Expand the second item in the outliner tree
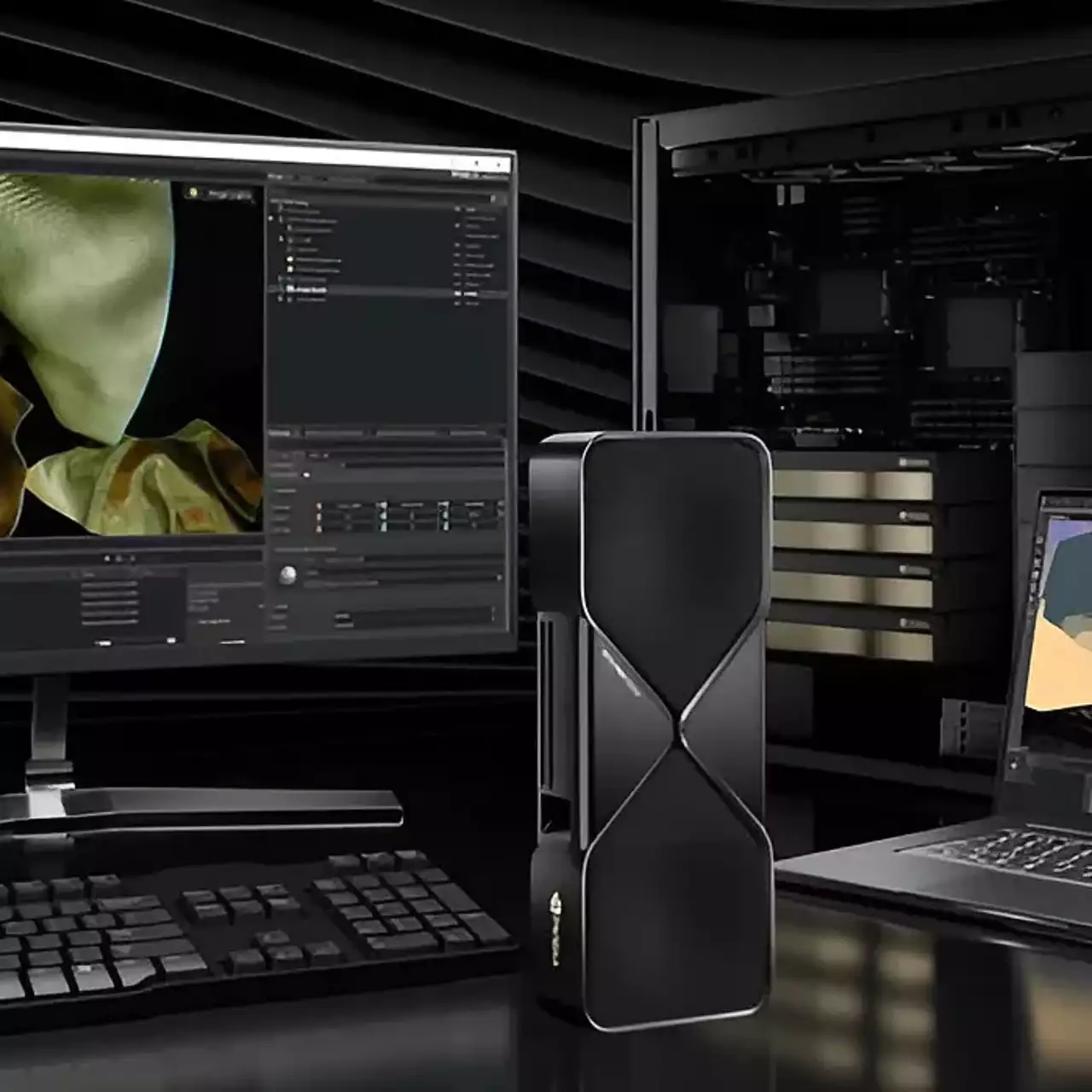Viewport: 1092px width, 1092px height. pos(281,220)
